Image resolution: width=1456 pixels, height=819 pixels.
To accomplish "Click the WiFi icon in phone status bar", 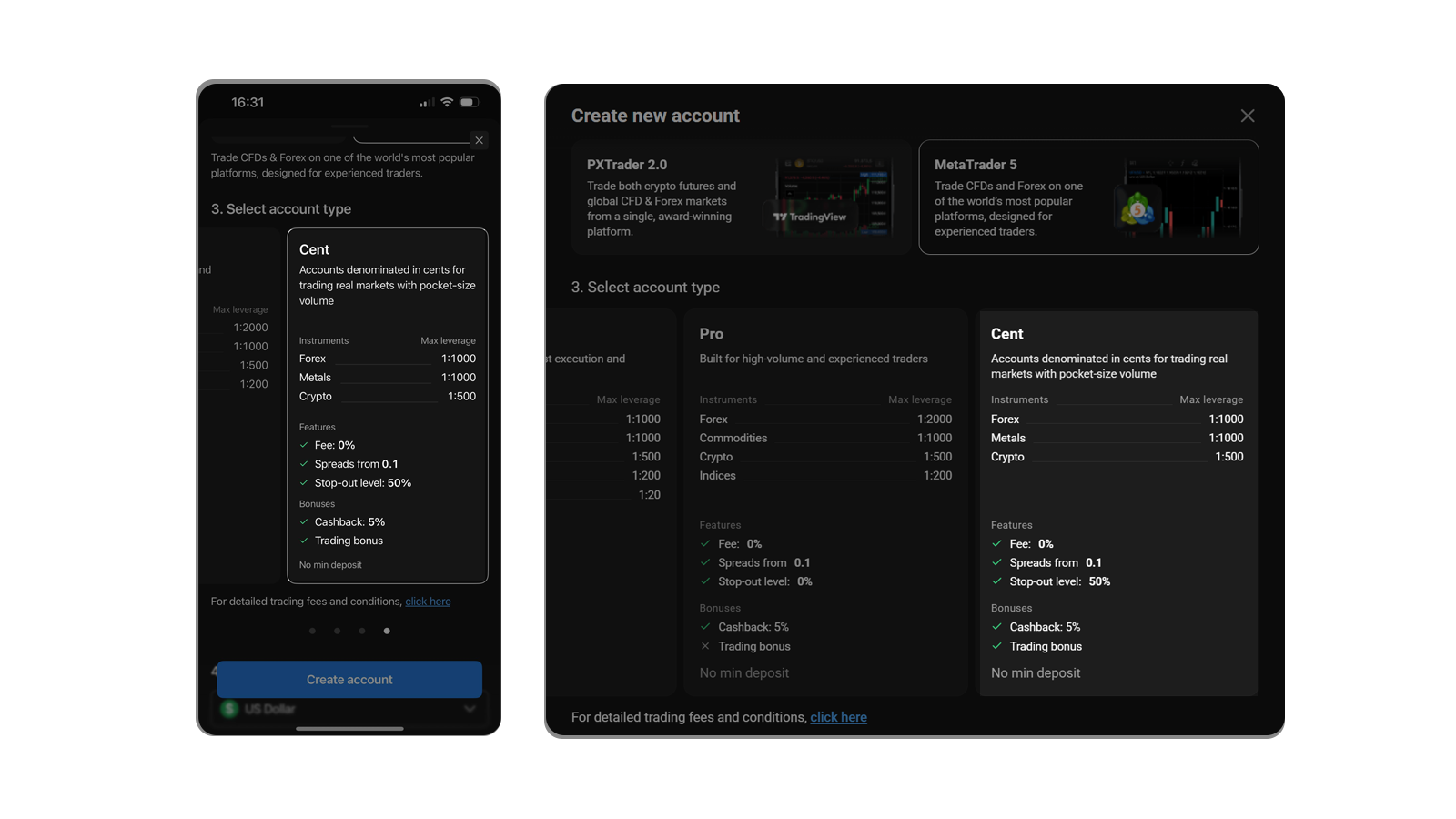I will [x=447, y=102].
